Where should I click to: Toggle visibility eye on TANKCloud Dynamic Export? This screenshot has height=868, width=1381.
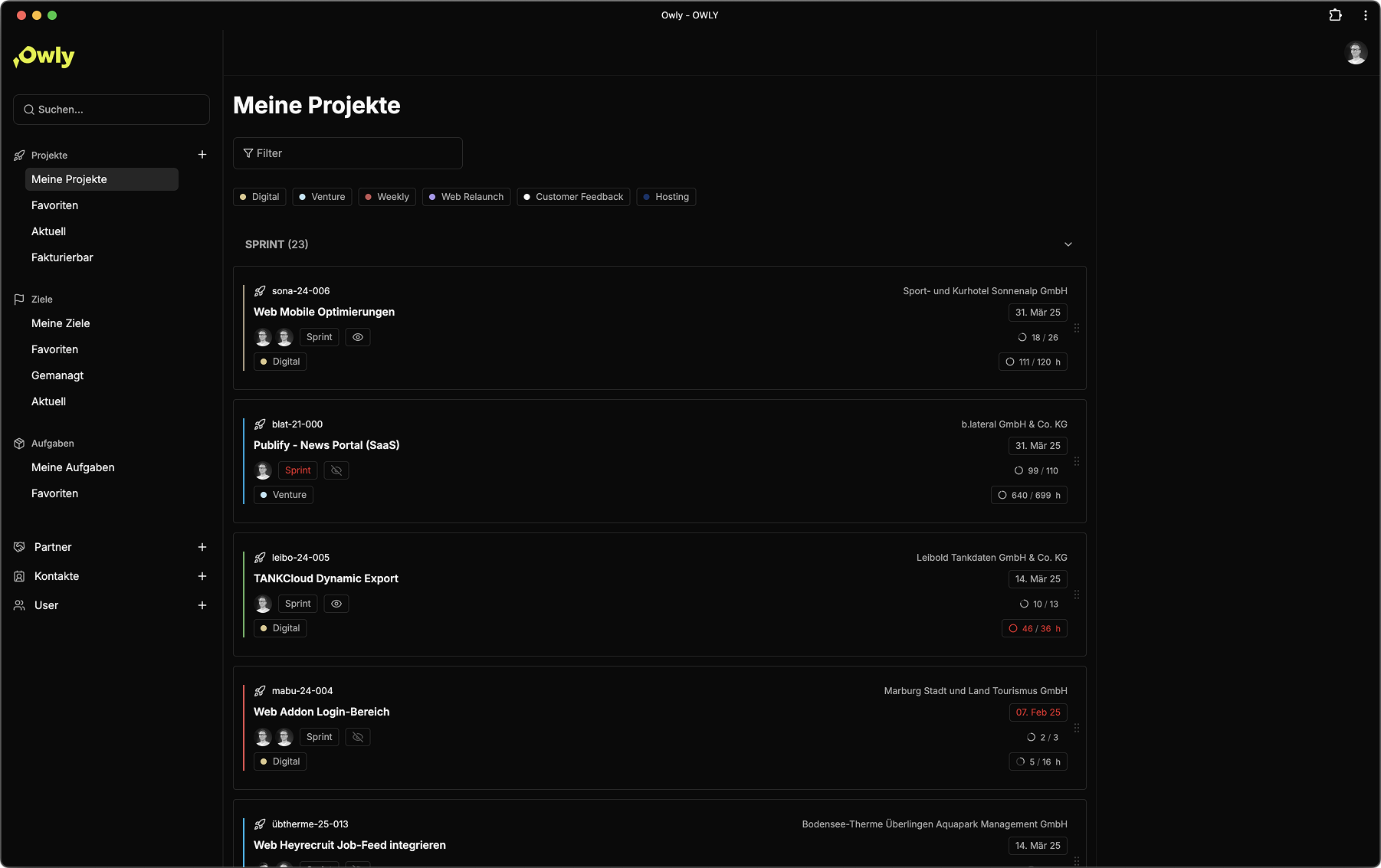(x=336, y=604)
